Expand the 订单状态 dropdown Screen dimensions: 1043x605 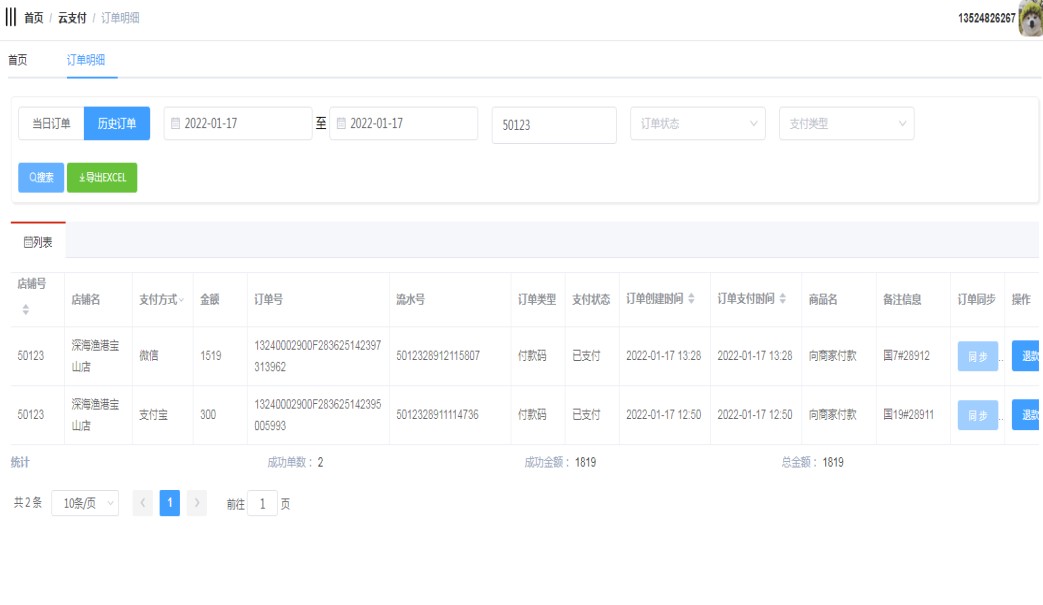[x=697, y=124]
